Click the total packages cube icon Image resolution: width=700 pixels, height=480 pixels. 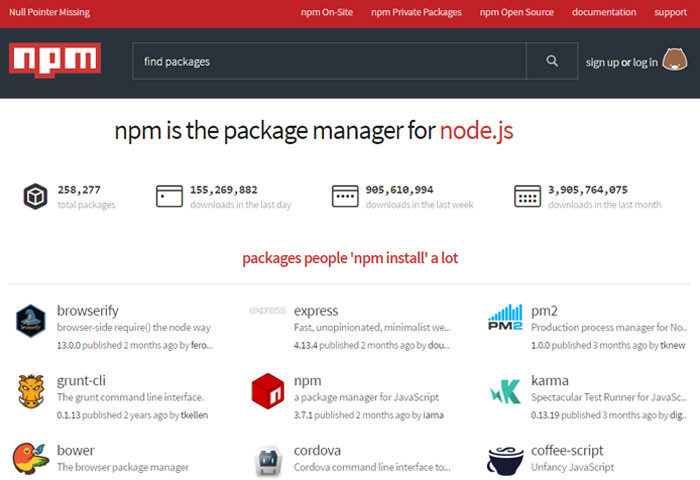tap(35, 196)
